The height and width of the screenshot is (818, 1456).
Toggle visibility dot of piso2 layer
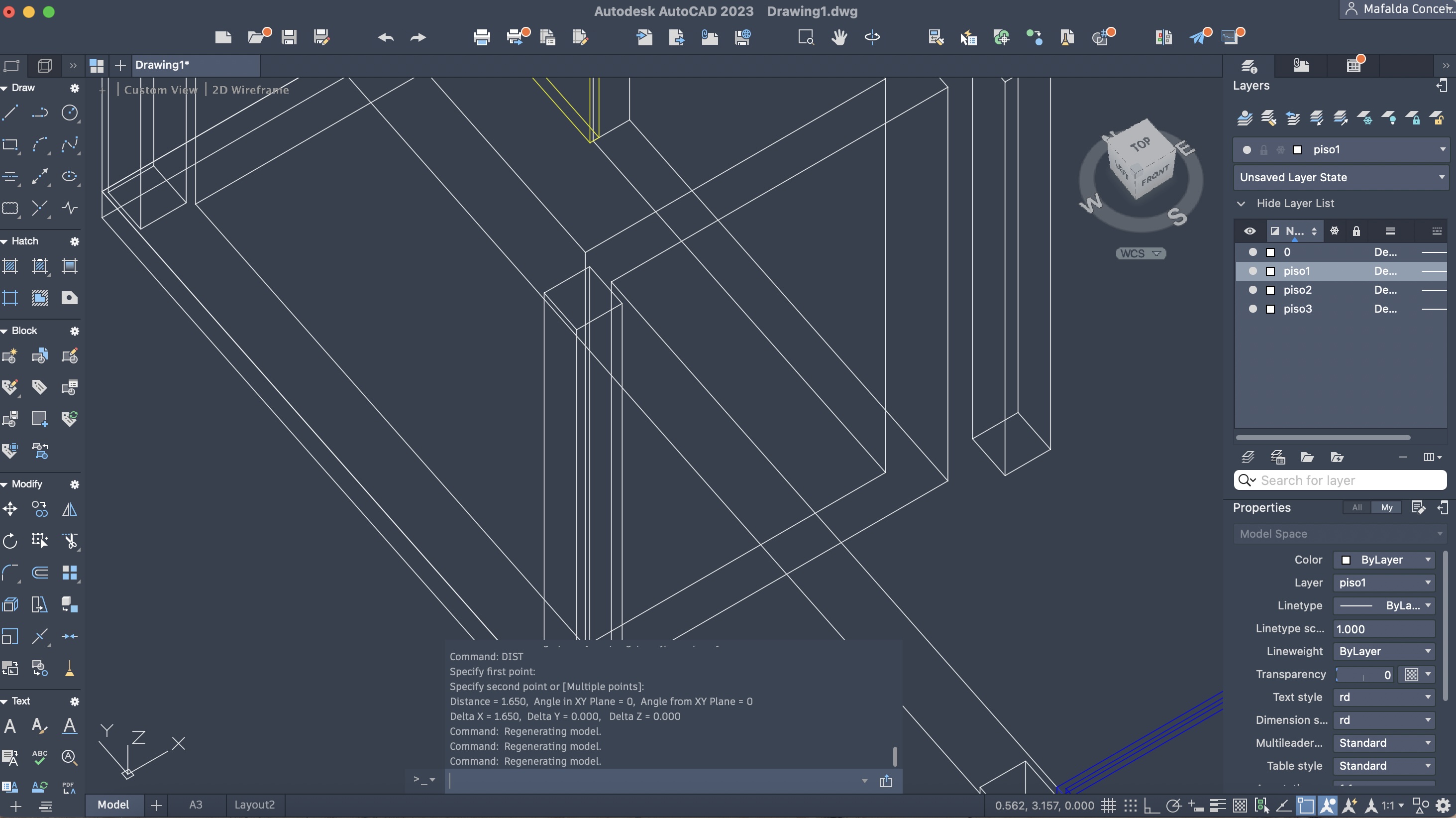click(1252, 290)
